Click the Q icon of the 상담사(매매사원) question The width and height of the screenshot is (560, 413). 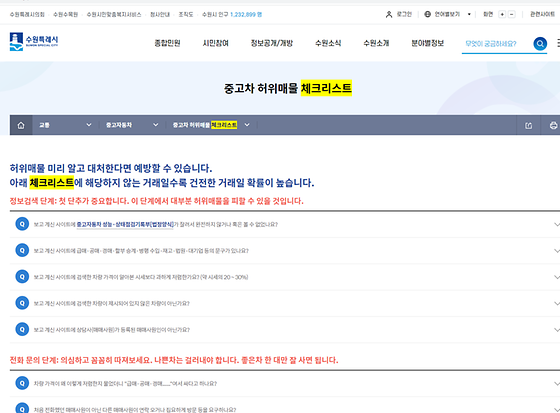22,329
